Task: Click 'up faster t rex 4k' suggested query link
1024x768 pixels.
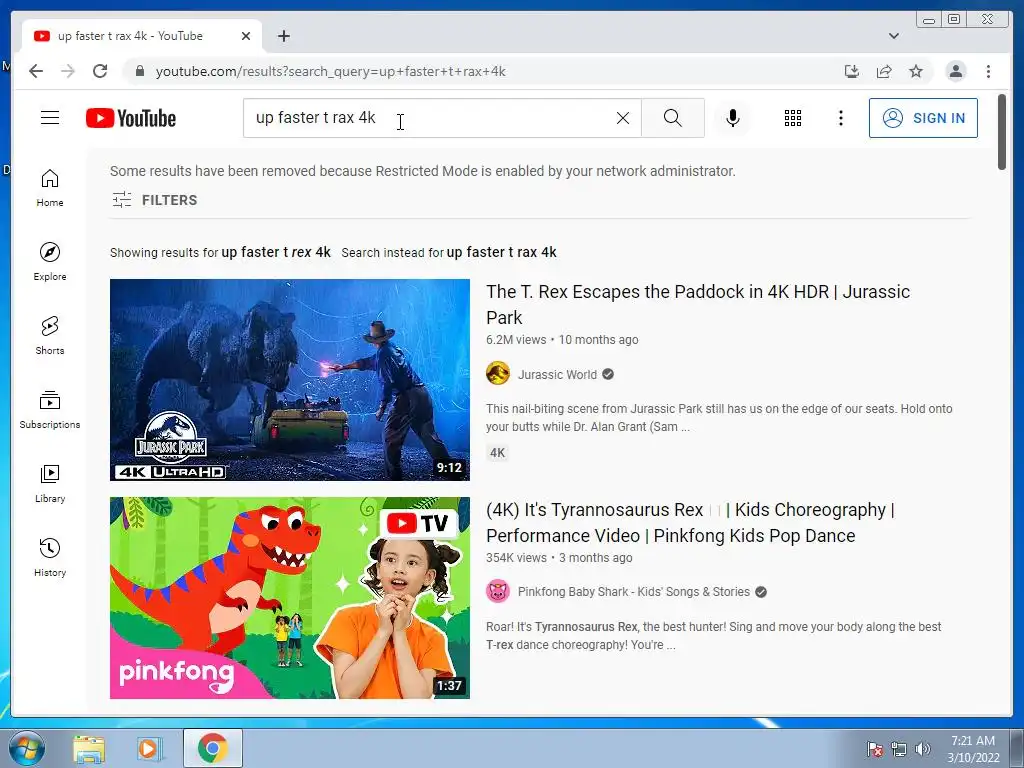Action: (x=276, y=252)
